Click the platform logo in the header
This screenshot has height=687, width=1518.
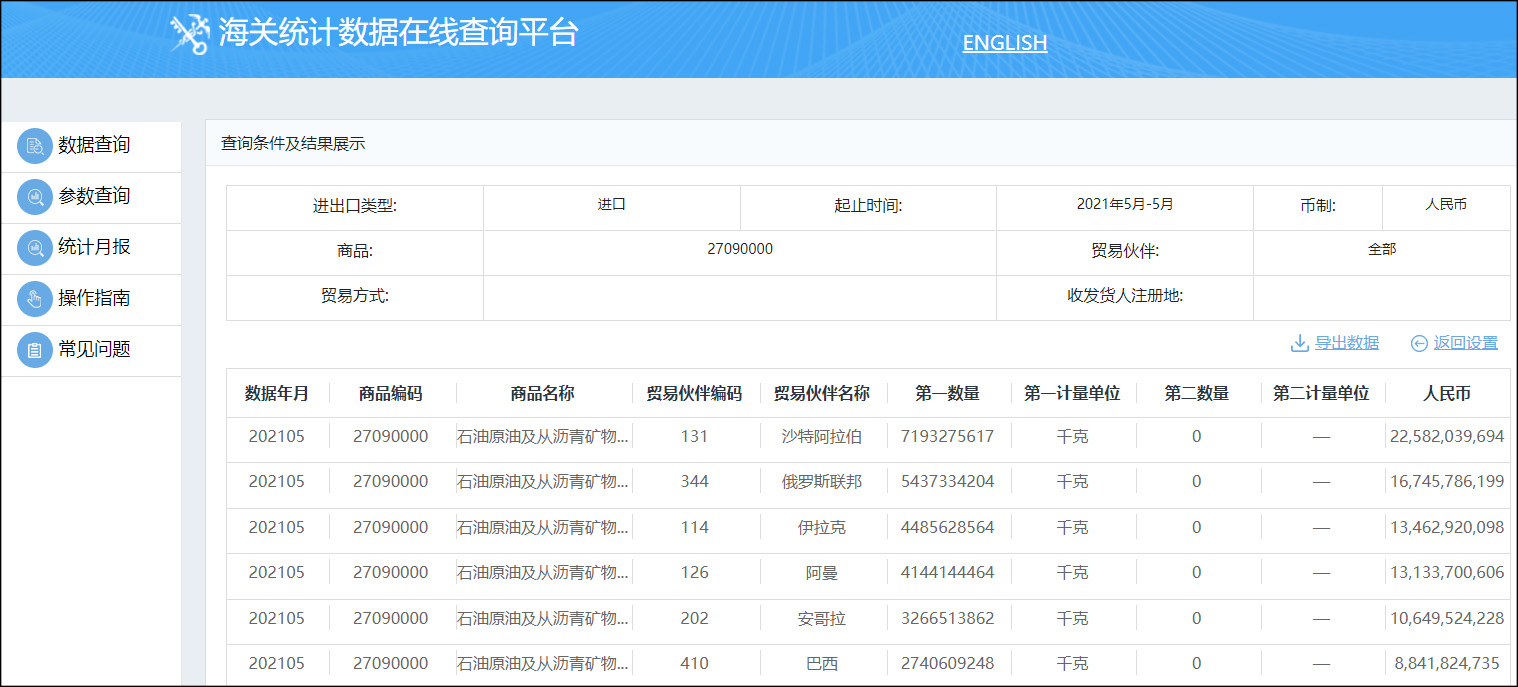coord(190,34)
